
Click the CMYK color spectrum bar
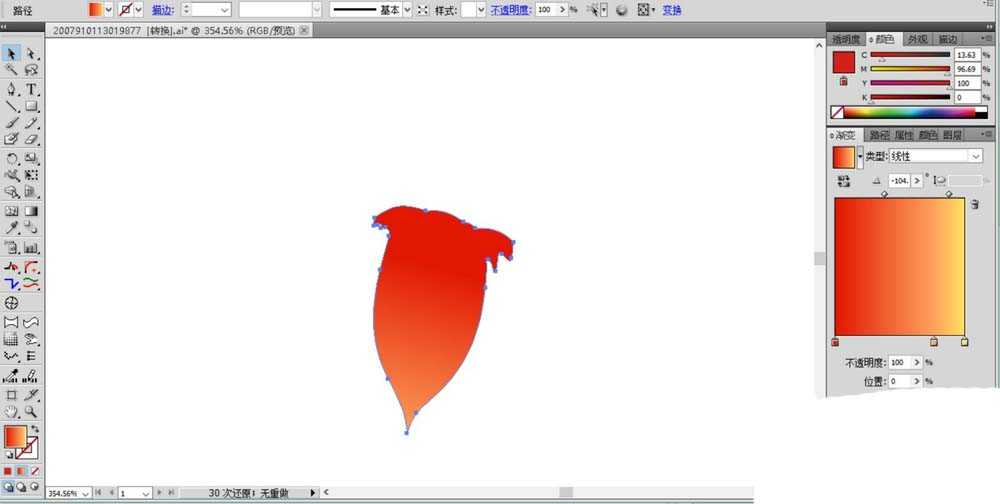click(909, 113)
